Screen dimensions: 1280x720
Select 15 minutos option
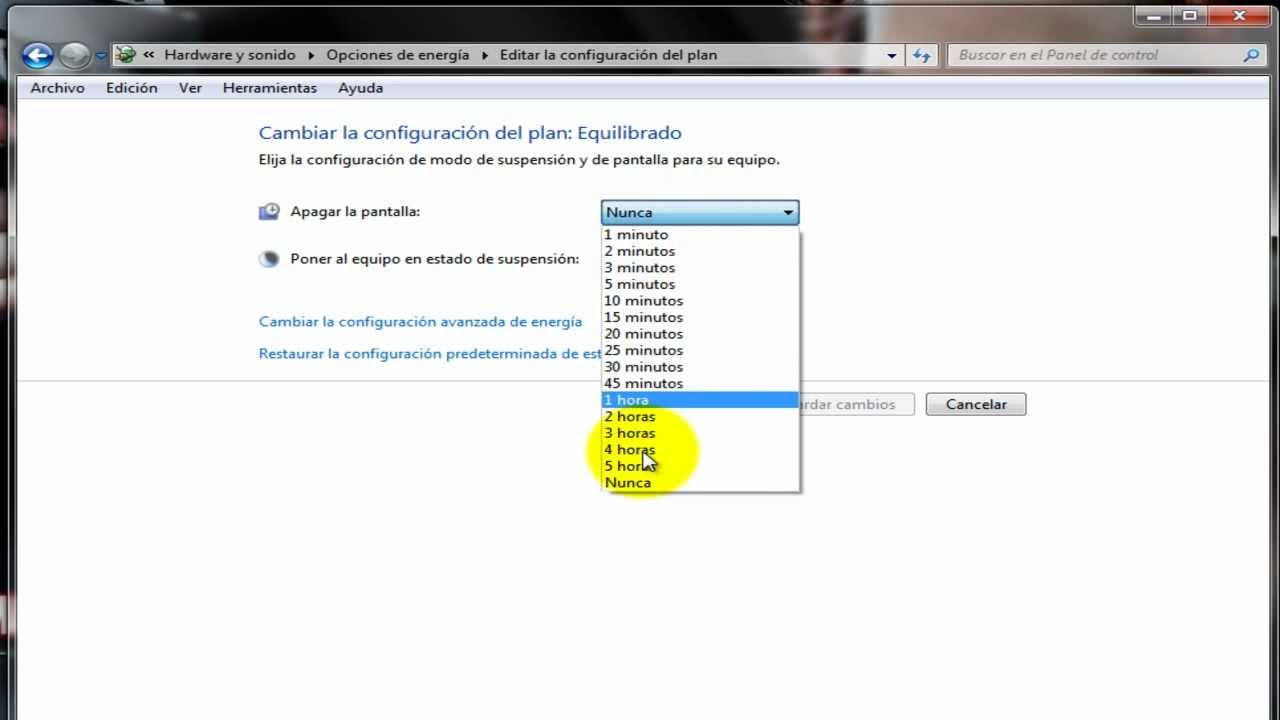point(700,317)
